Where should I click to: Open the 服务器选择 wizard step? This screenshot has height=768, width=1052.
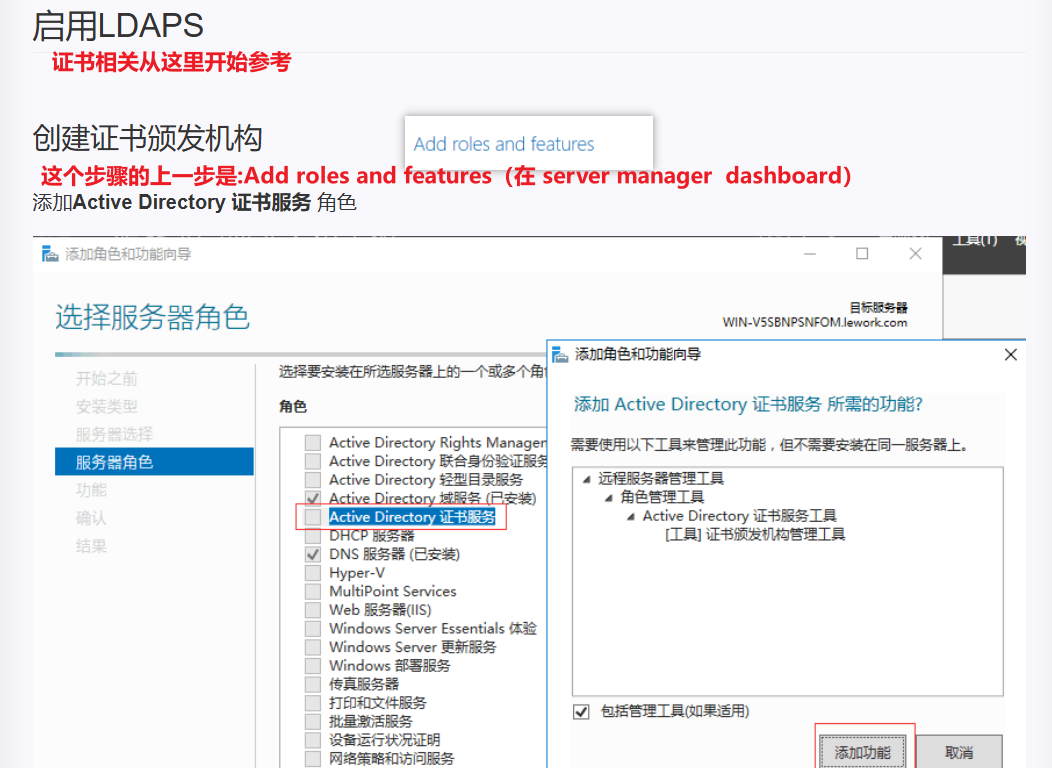(115, 435)
